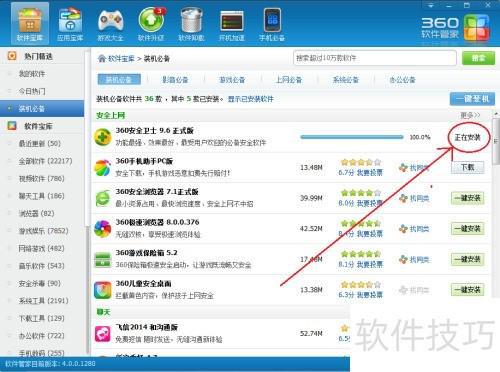Switch to the 办公必备 tab
This screenshot has width=500, height=372.
403,80
